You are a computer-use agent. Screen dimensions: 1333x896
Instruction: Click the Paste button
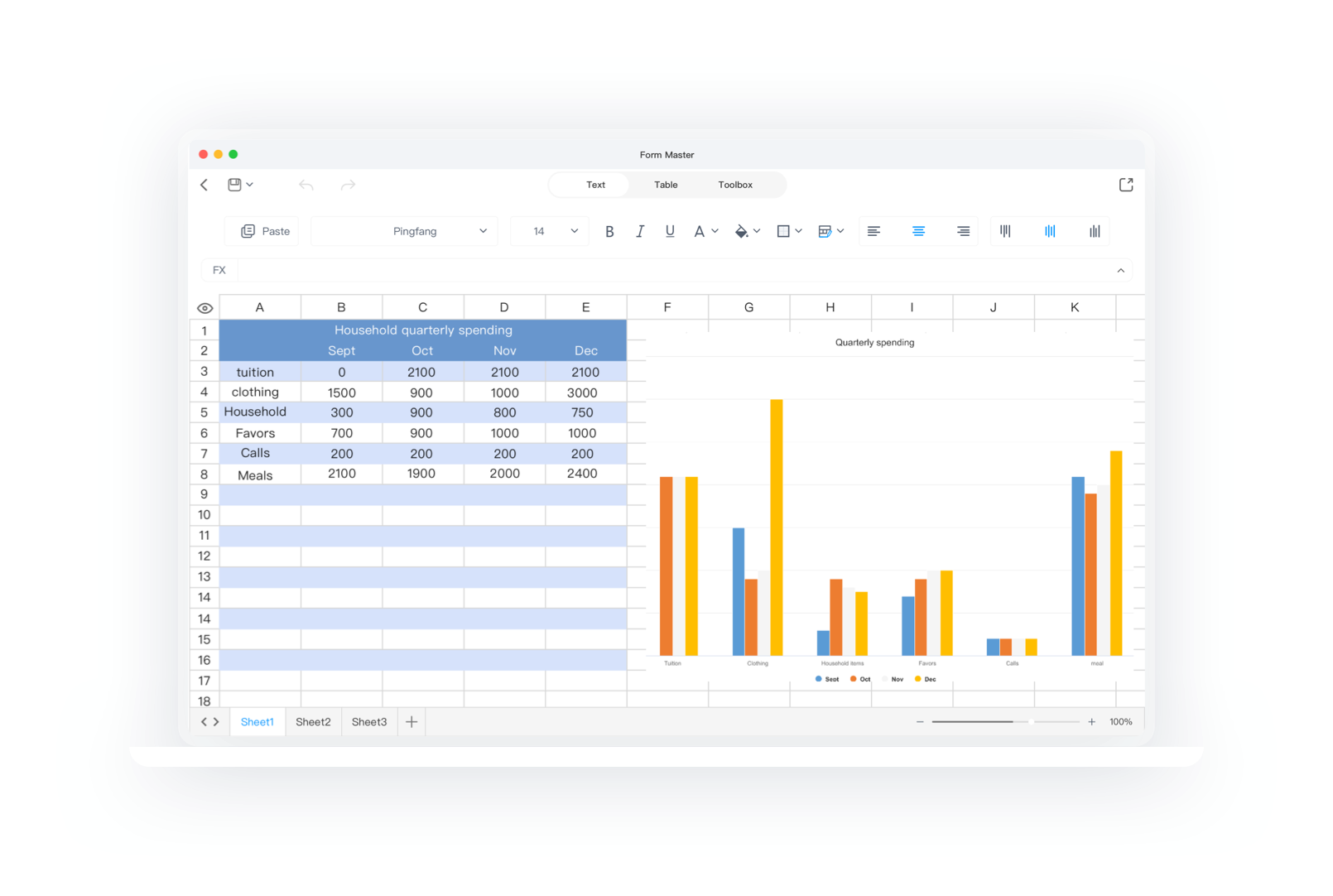pos(262,231)
